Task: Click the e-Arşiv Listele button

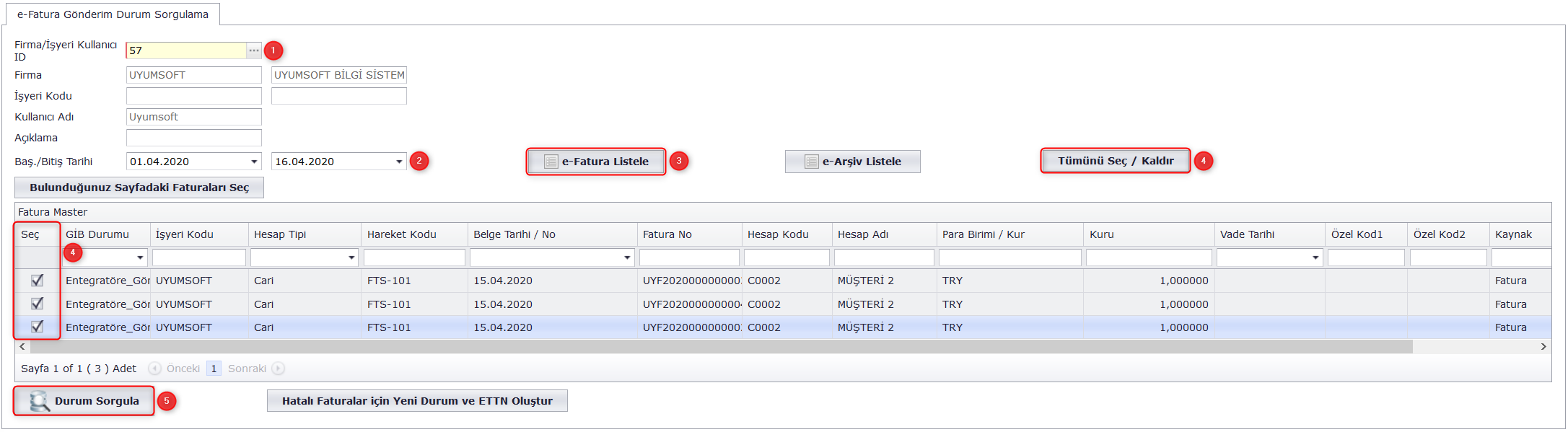Action: (852, 162)
